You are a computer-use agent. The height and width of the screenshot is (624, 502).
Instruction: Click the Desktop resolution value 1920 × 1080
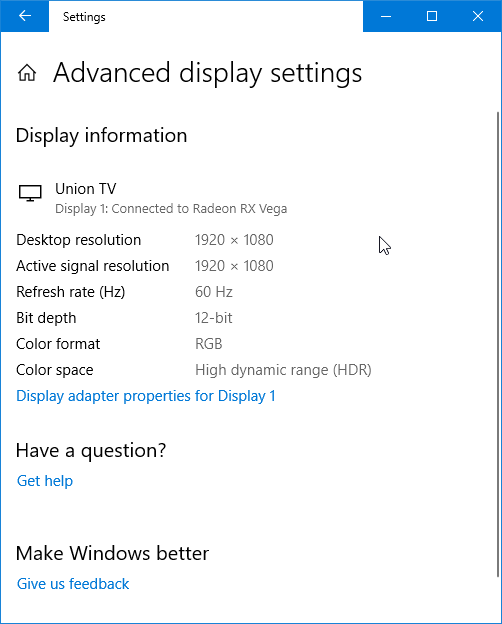(x=234, y=240)
